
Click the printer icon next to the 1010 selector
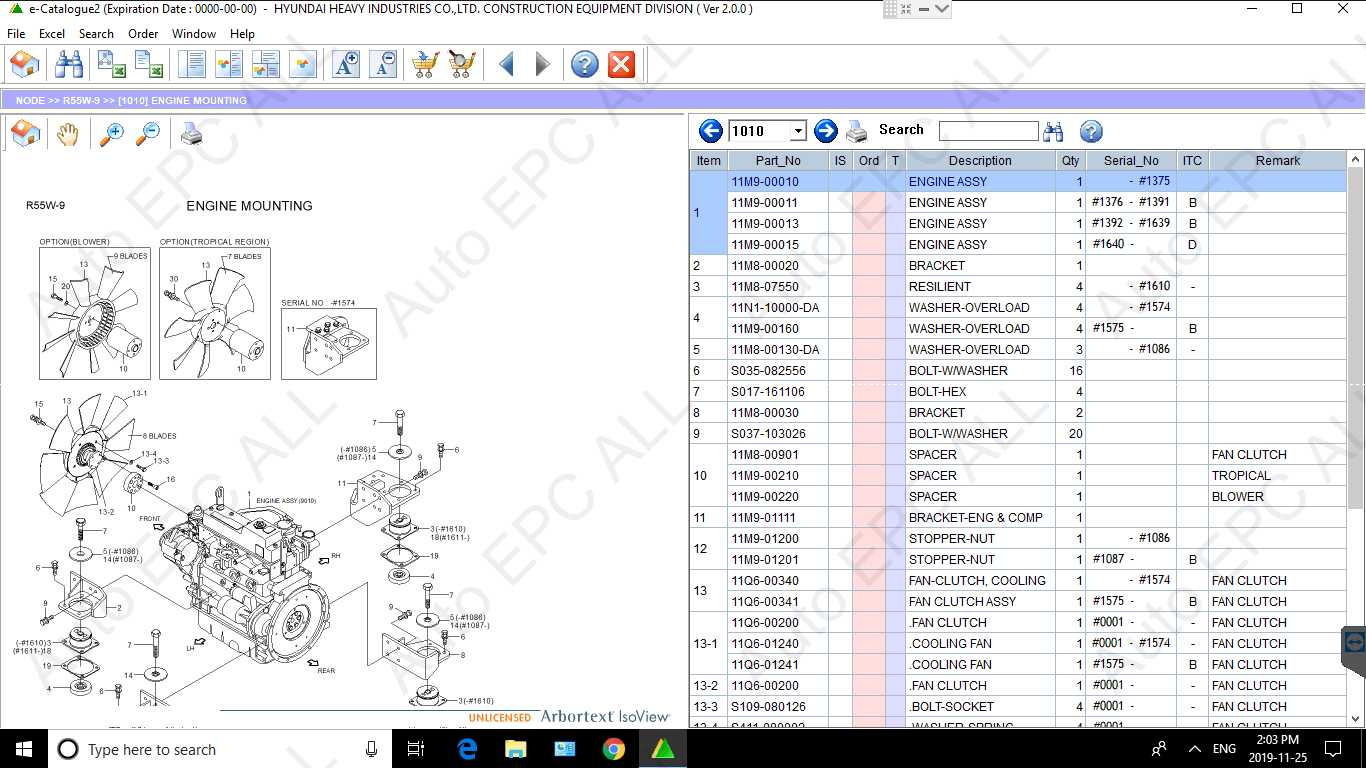(856, 130)
